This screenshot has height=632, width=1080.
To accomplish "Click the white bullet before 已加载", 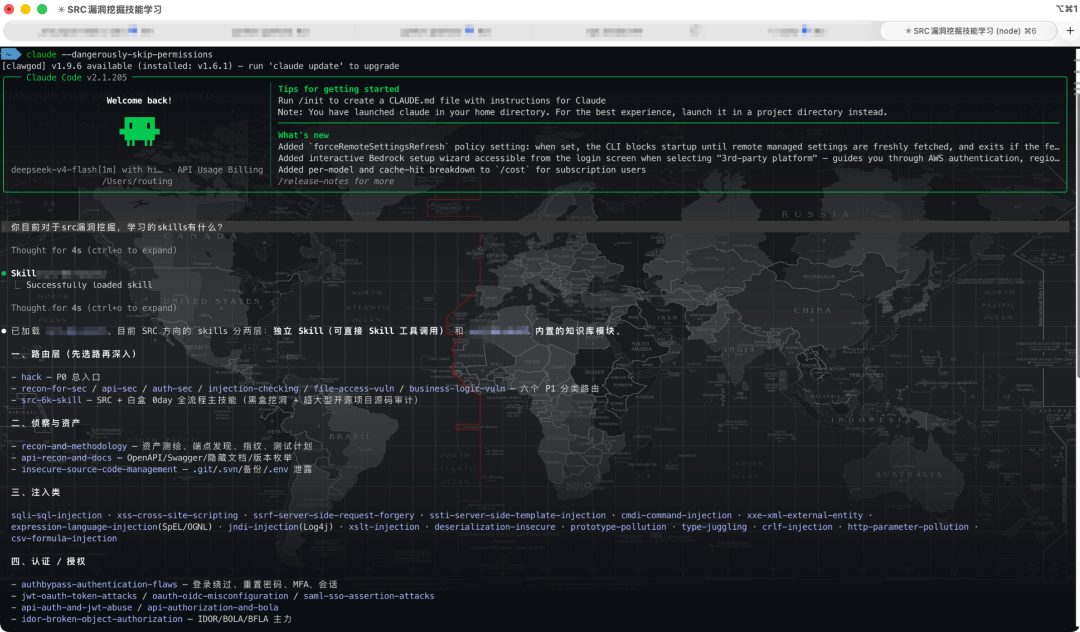I will coord(4,331).
